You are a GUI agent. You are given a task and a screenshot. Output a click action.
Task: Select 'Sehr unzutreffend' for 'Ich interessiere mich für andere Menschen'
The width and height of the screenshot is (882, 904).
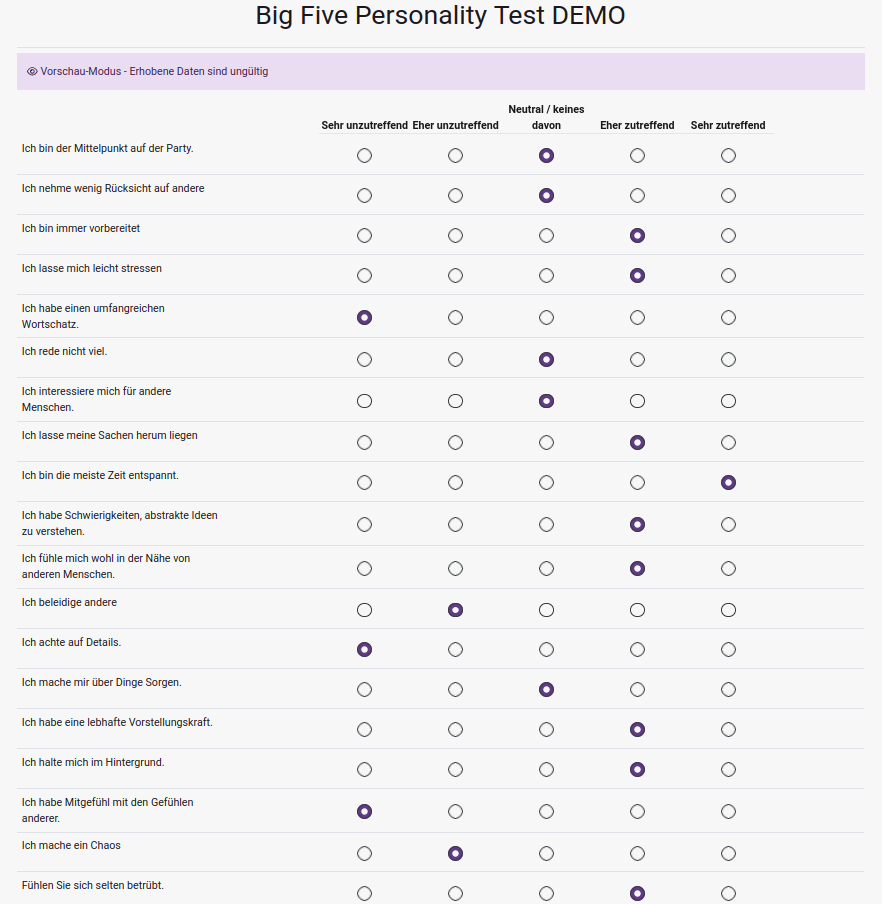364,401
